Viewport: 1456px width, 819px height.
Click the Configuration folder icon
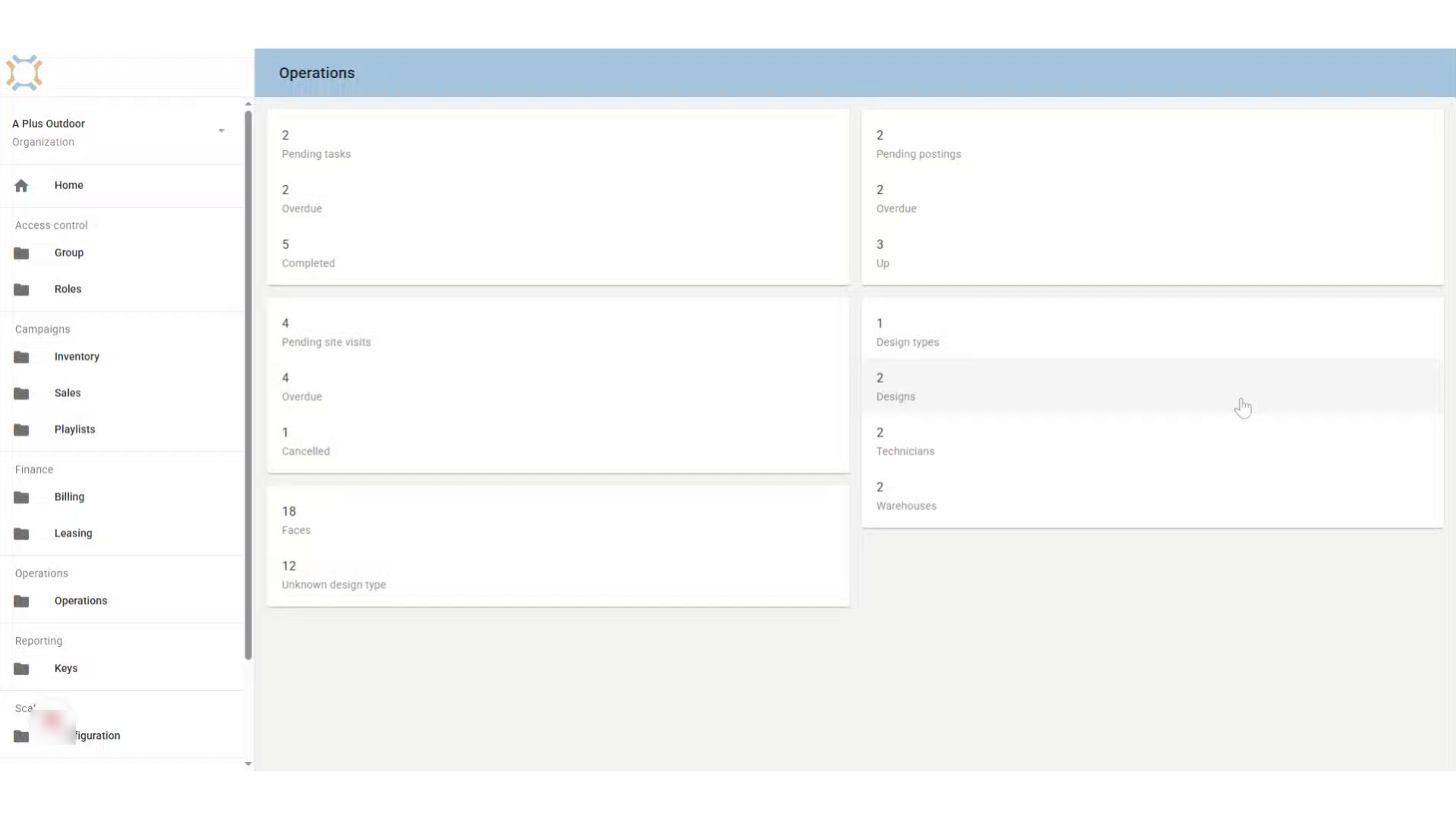21,736
